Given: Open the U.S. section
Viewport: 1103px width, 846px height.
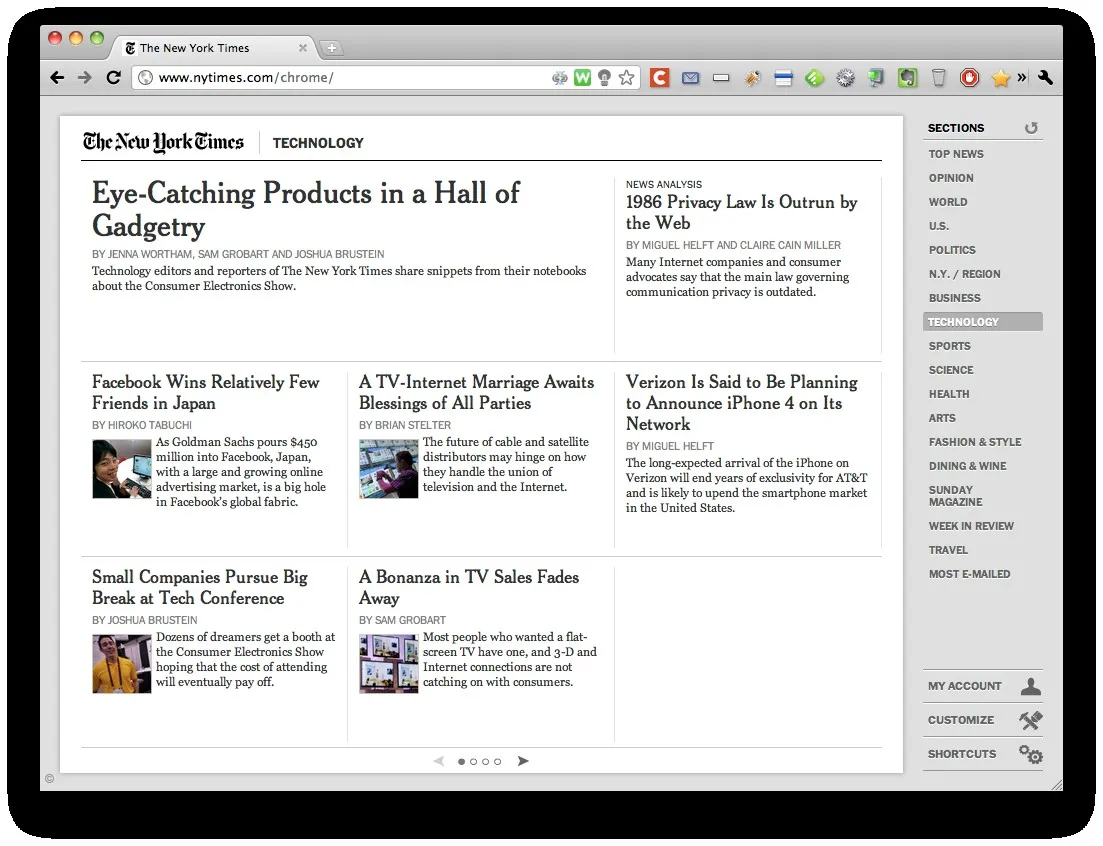Looking at the screenshot, I should 938,226.
